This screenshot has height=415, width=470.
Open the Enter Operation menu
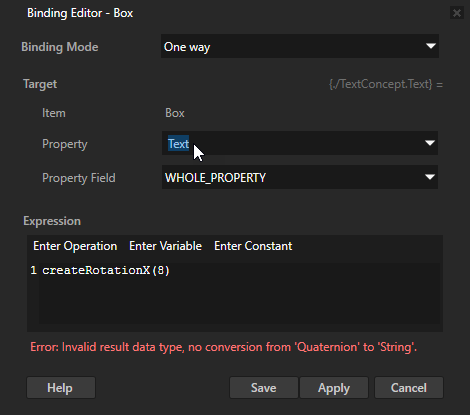(75, 246)
